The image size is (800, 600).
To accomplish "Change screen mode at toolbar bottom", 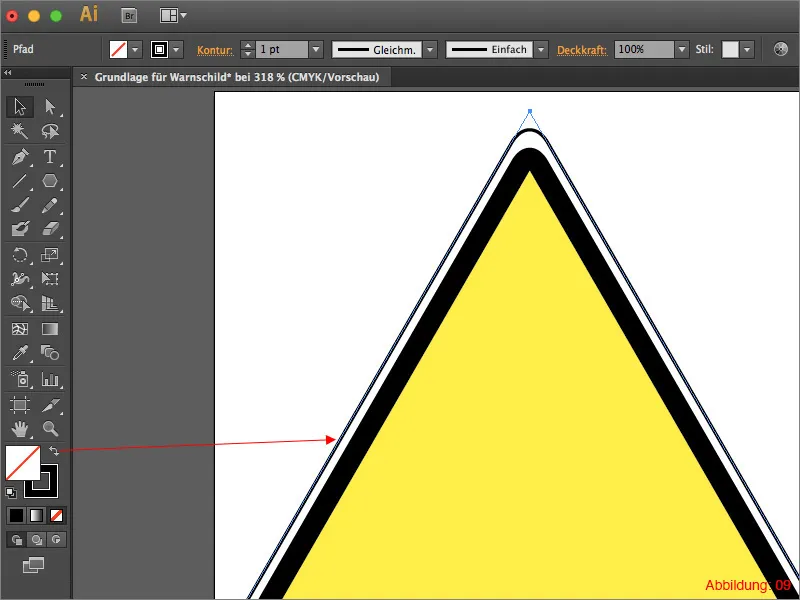I will pyautogui.click(x=34, y=565).
